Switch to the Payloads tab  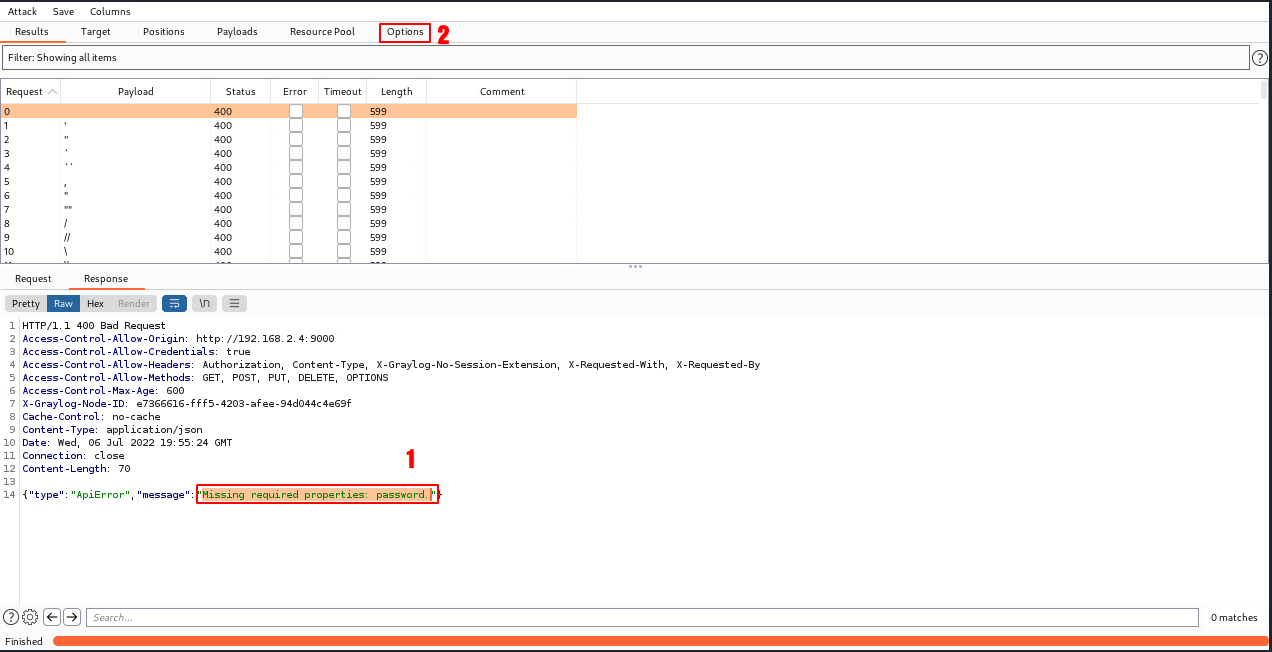tap(237, 32)
